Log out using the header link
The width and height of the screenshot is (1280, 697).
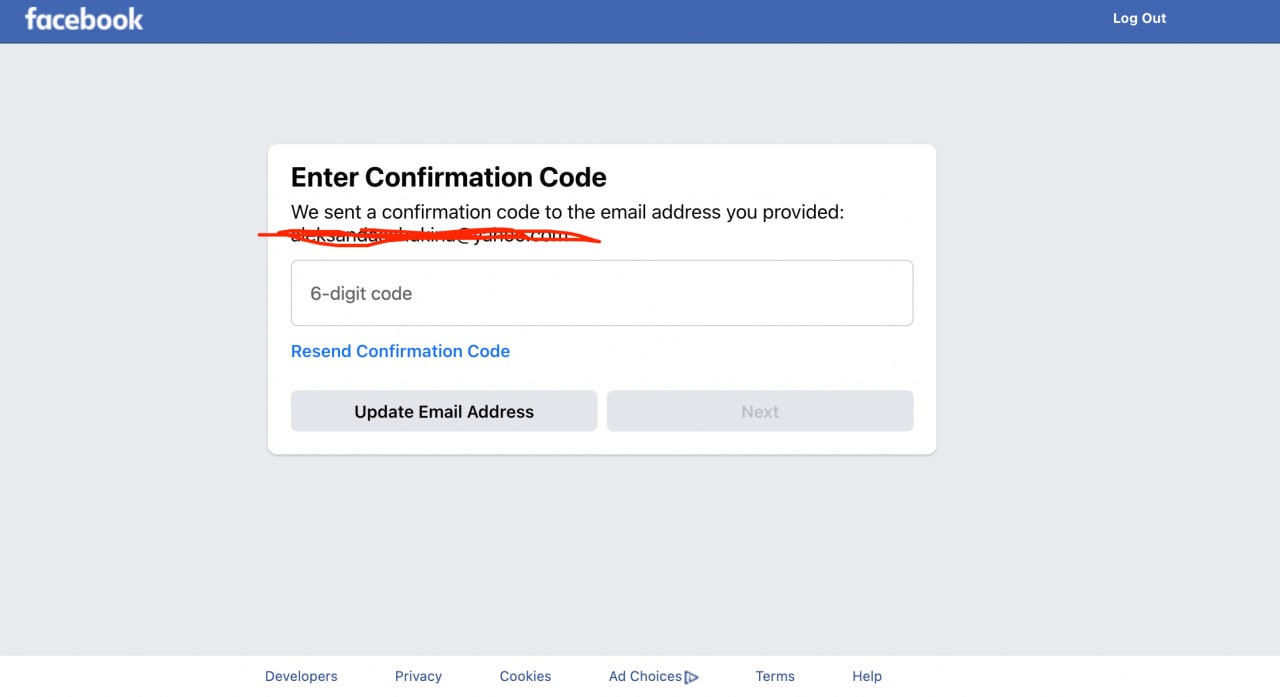[x=1139, y=18]
